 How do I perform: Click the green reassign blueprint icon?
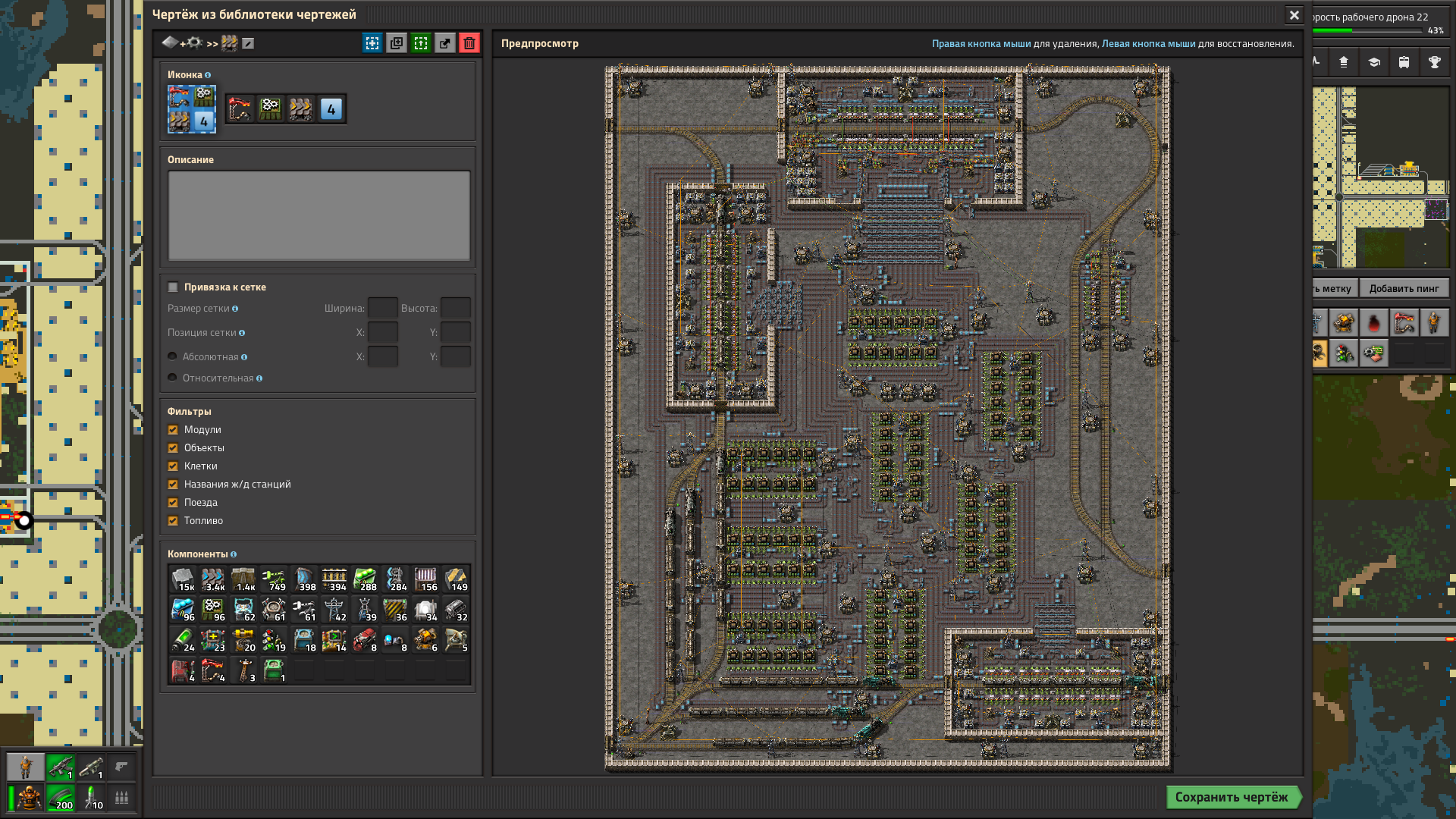pos(421,43)
